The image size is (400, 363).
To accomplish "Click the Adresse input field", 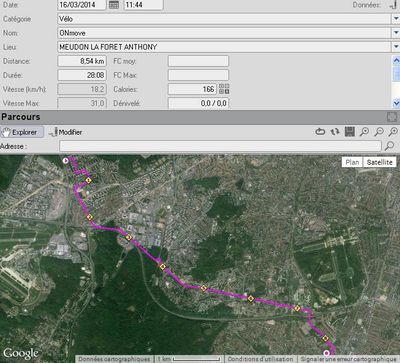I will pos(220,146).
